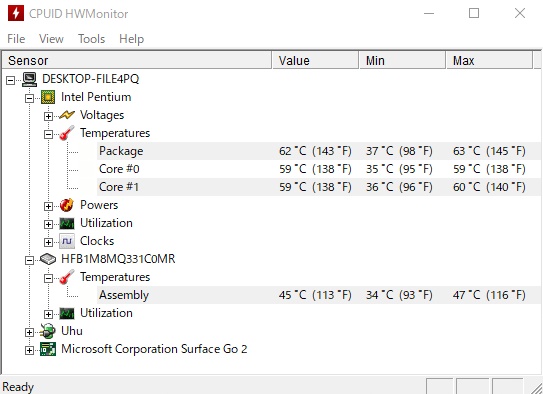Expand the Uhu battery node
Screen dimensions: 543x394
(x=29, y=332)
